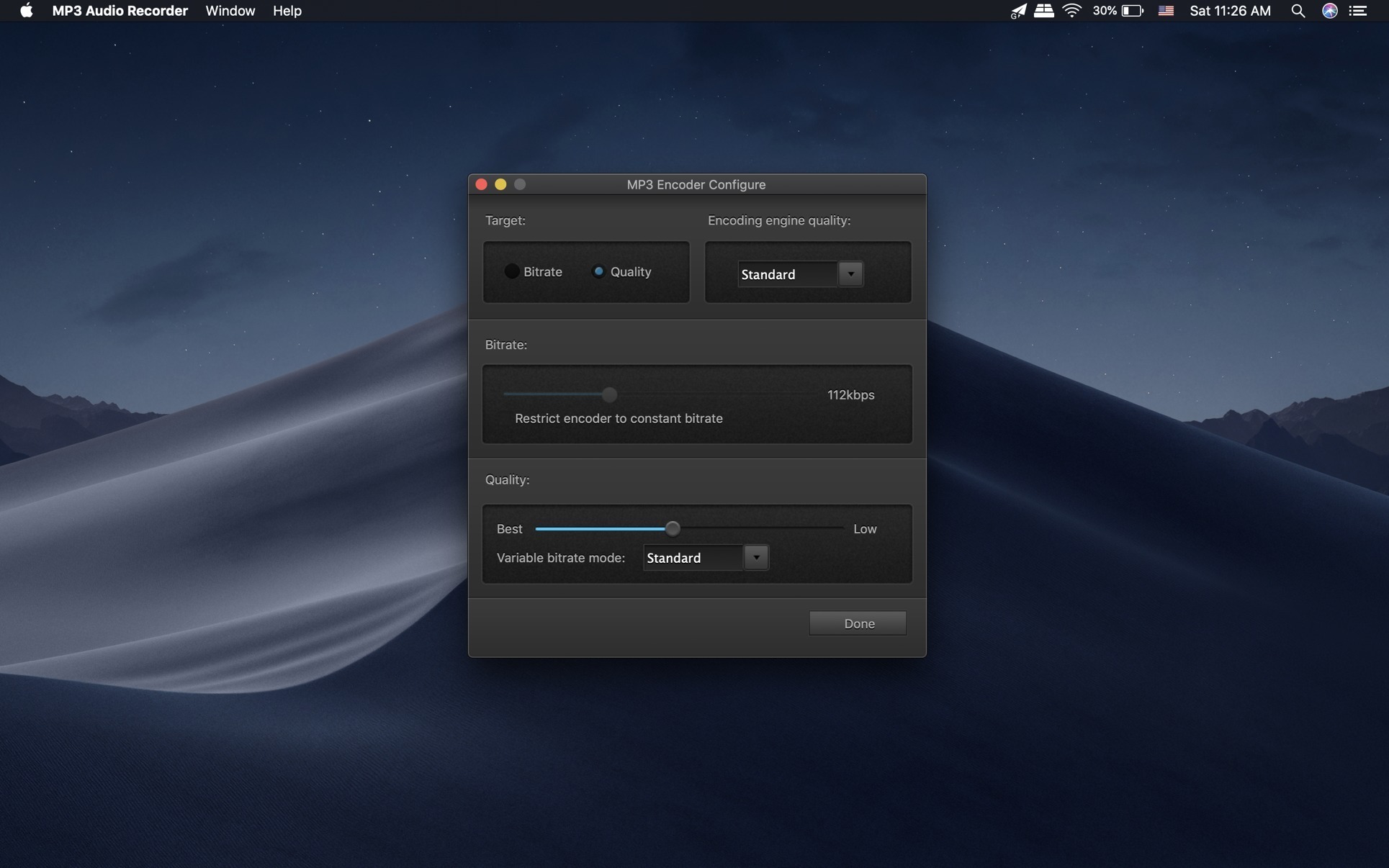Select the Quality target radio button
The image size is (1389, 868).
coord(598,271)
